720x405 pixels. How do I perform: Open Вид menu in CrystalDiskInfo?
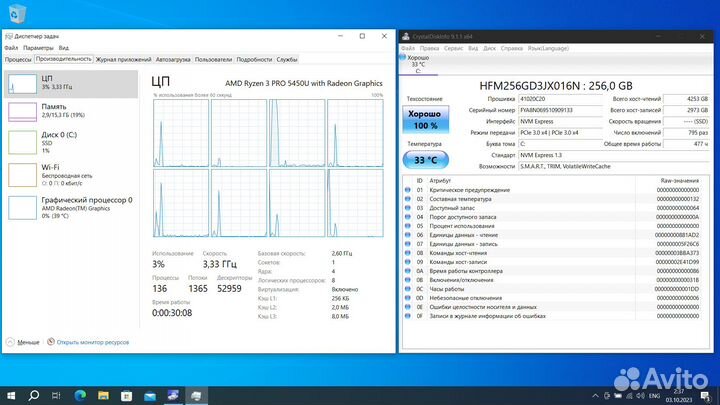click(473, 48)
